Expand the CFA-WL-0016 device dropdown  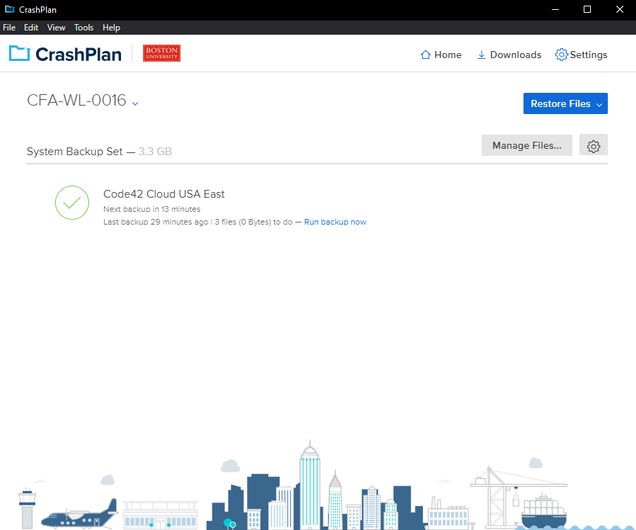[135, 103]
